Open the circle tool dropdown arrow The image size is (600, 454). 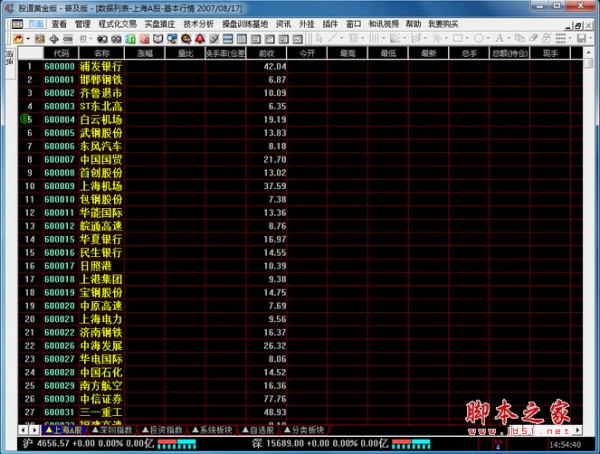[x=488, y=38]
